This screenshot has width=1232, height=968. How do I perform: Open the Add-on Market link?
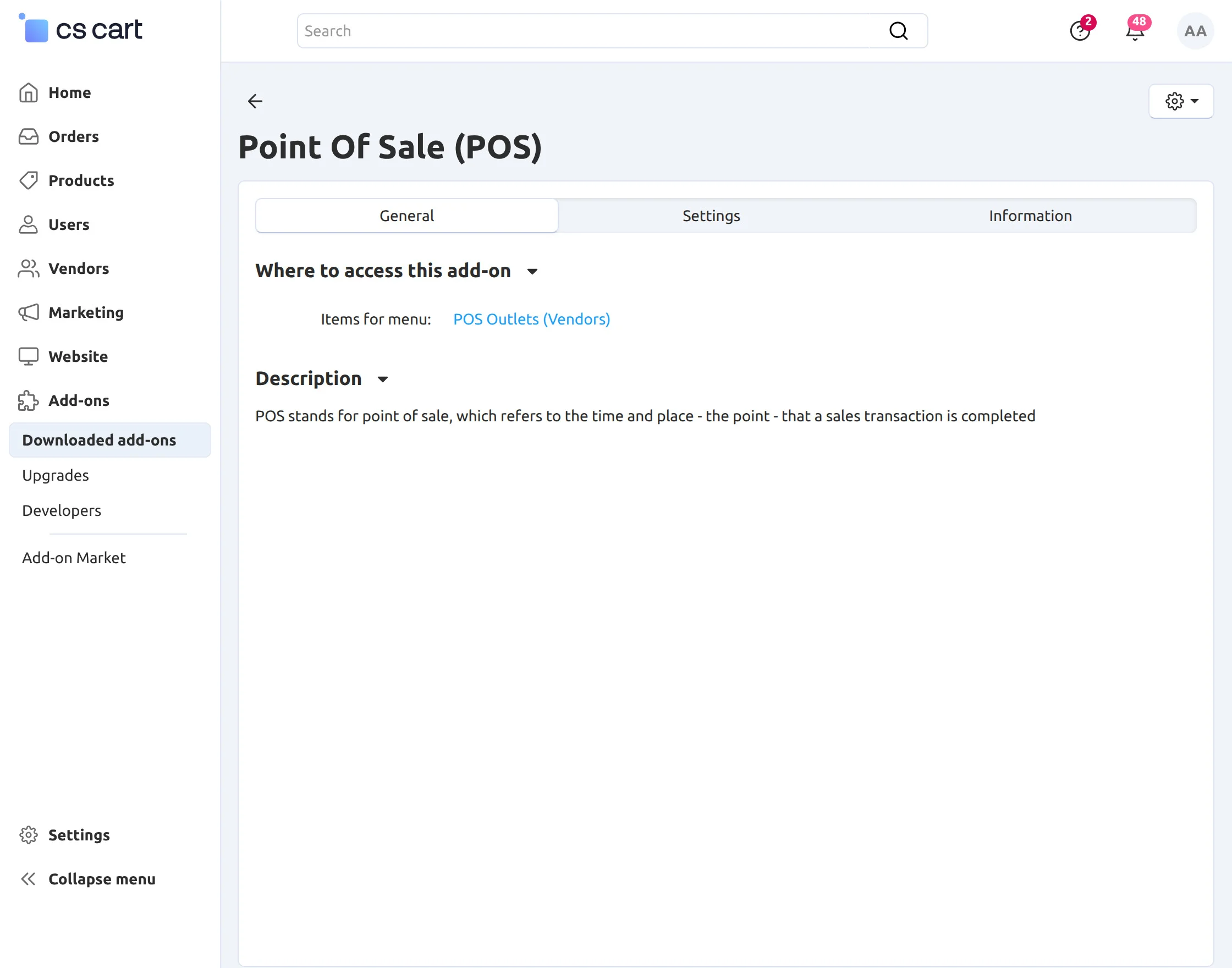point(74,558)
